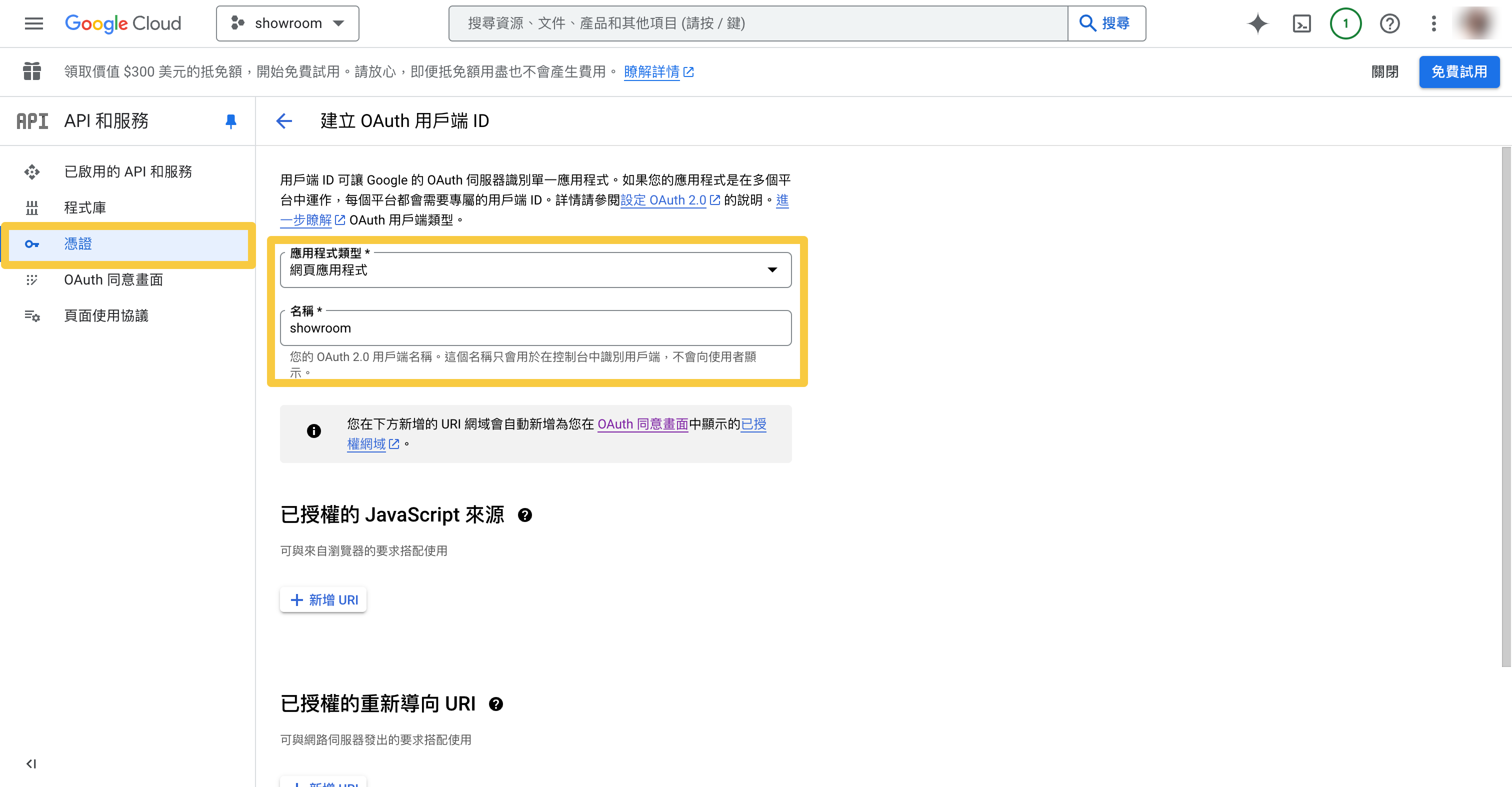Collapse the left sidebar panel
The height and width of the screenshot is (787, 1512).
pyautogui.click(x=31, y=763)
